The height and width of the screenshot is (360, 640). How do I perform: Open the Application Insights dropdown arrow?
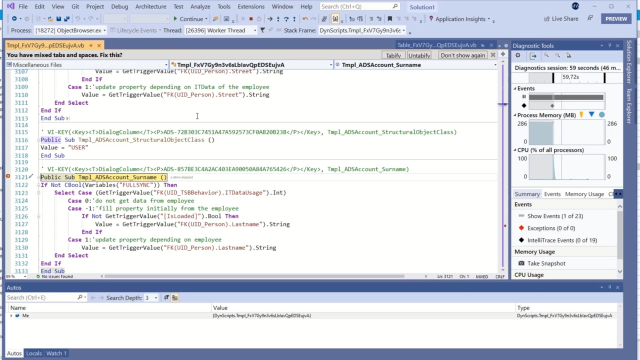tap(489, 19)
